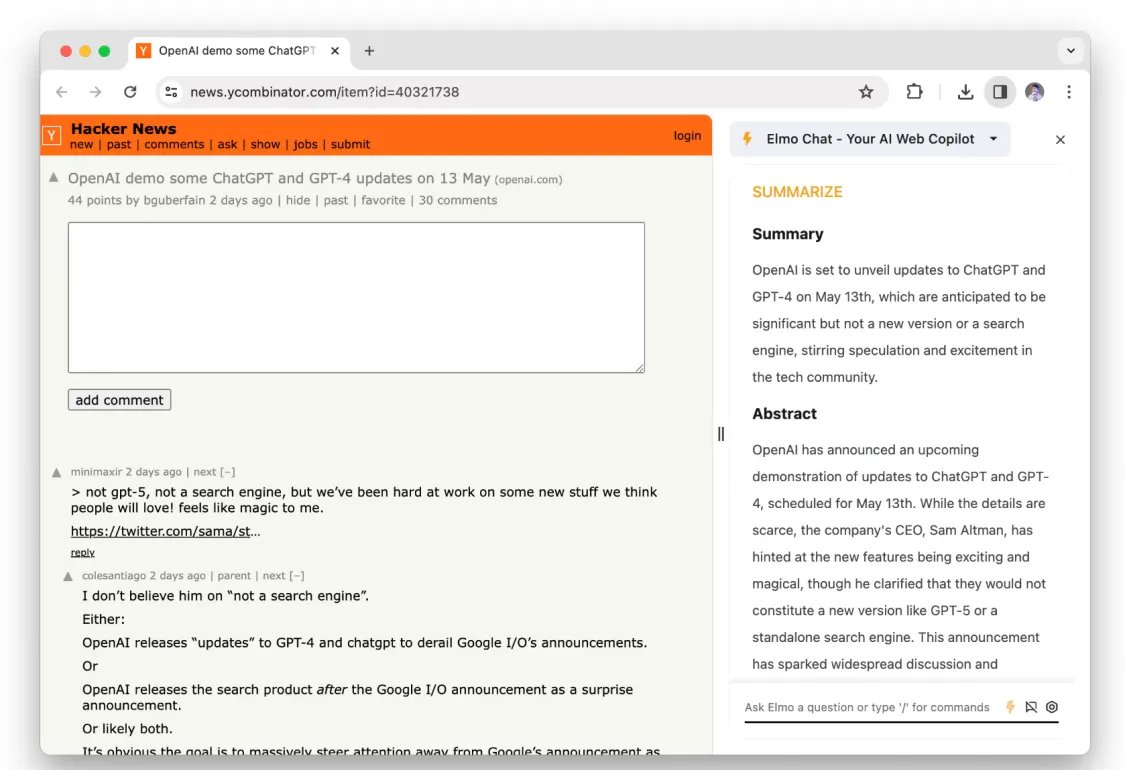
Task: Collapse colesantiago's comment with [–]
Action: point(296,576)
